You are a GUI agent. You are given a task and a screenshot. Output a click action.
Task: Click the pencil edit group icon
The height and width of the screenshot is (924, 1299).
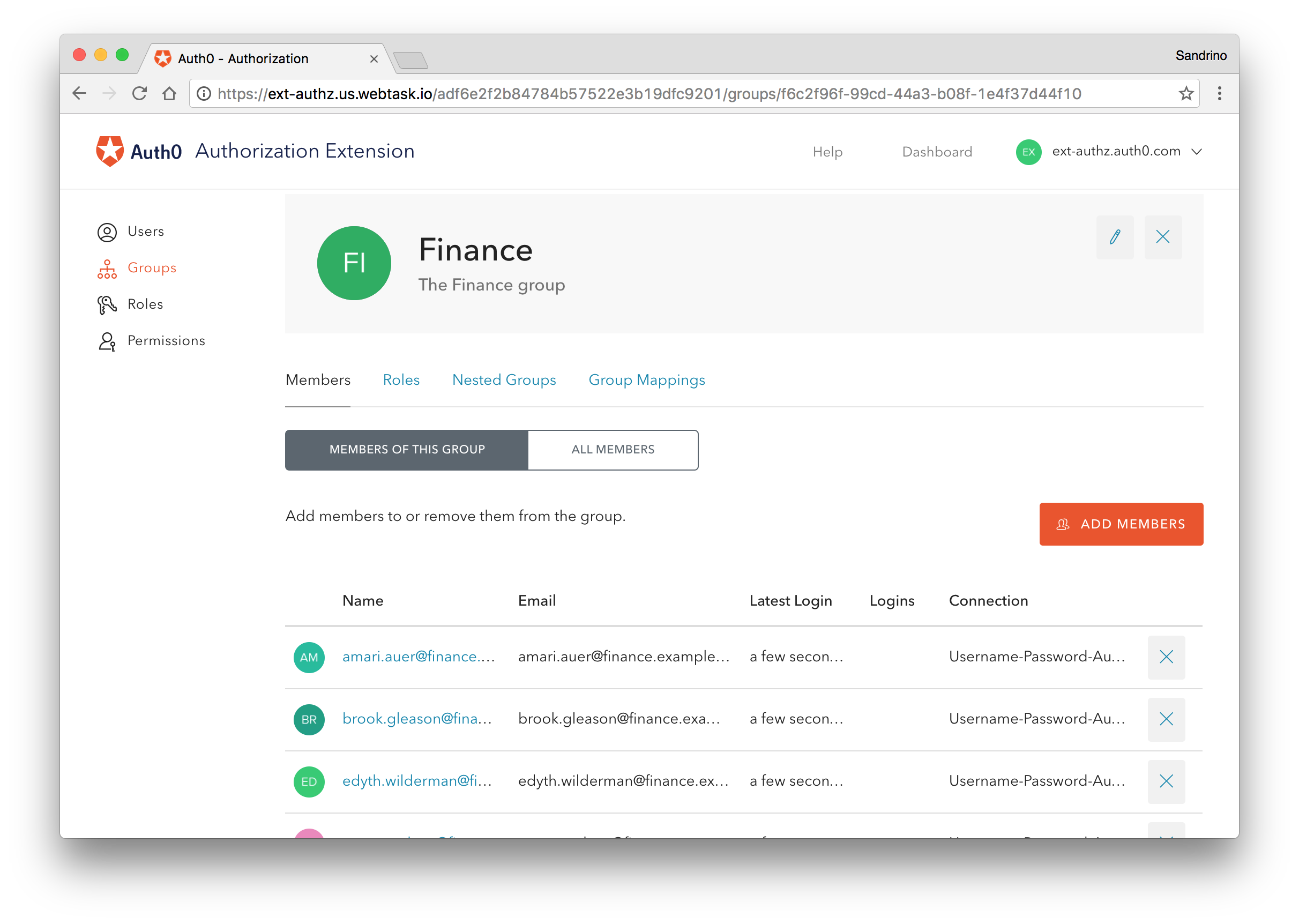[x=1114, y=237]
